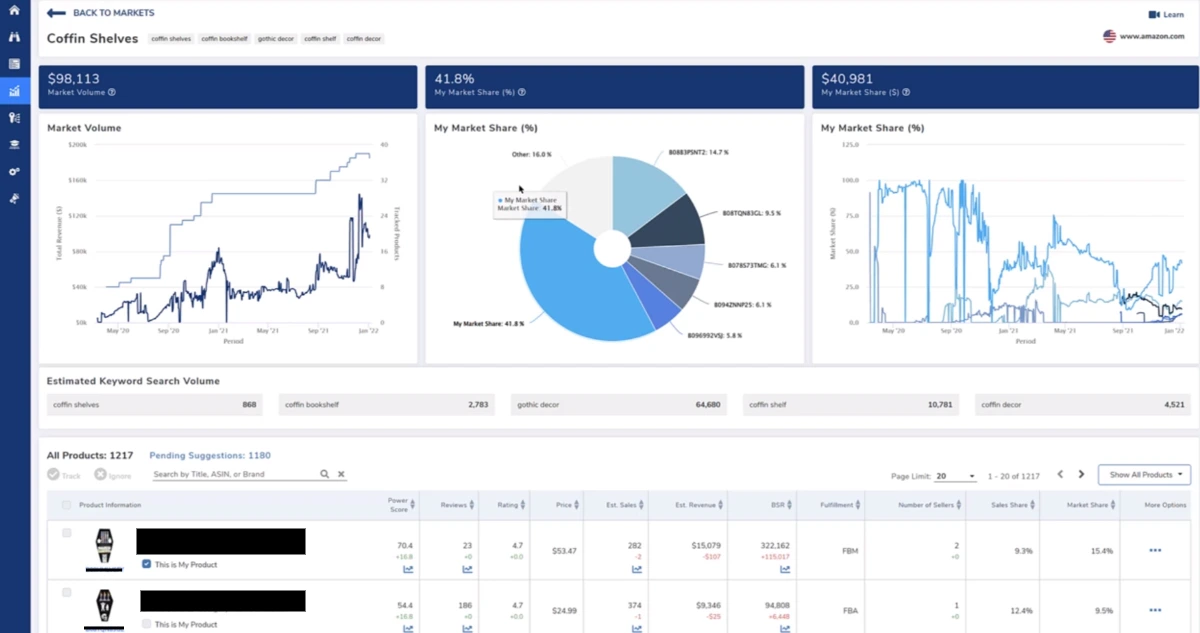Clear the product search with X icon

[x=341, y=474]
